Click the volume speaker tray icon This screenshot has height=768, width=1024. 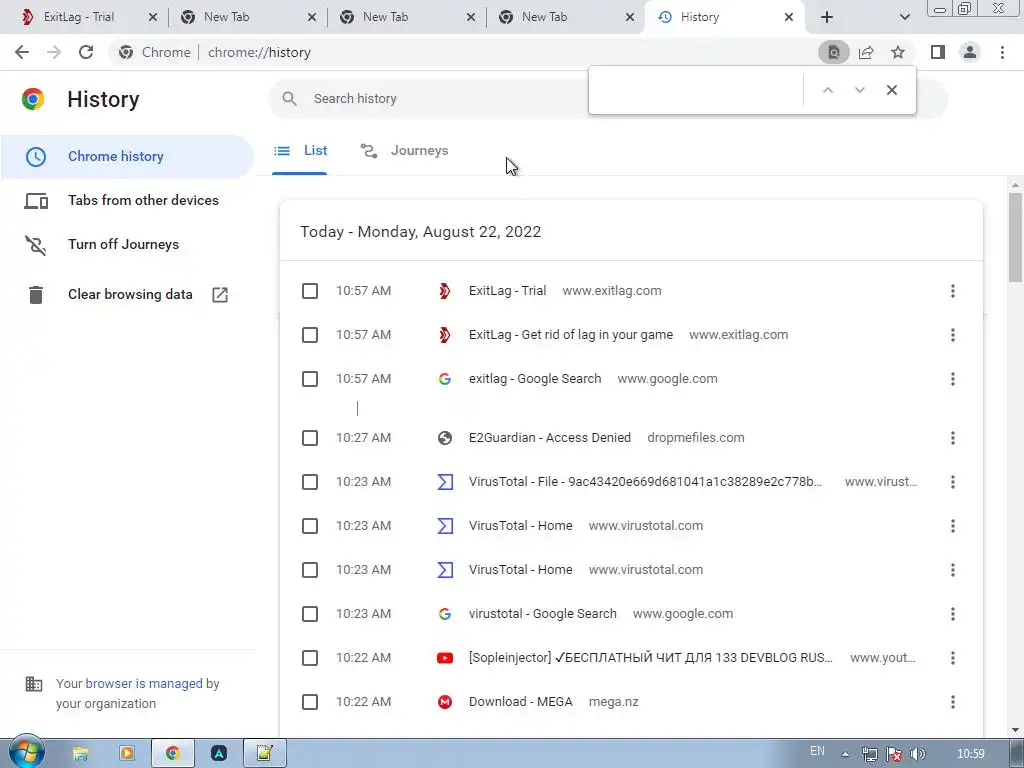click(918, 754)
